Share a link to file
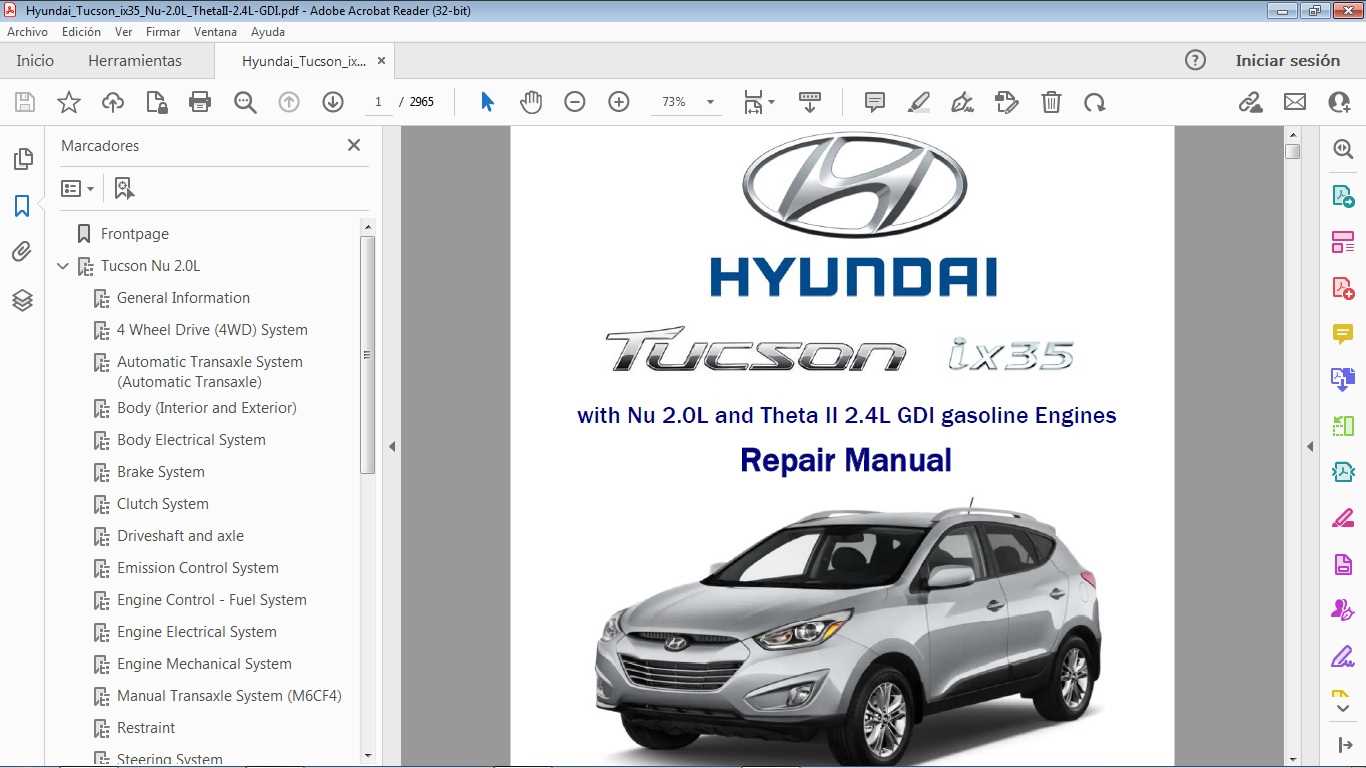 (x=1250, y=102)
